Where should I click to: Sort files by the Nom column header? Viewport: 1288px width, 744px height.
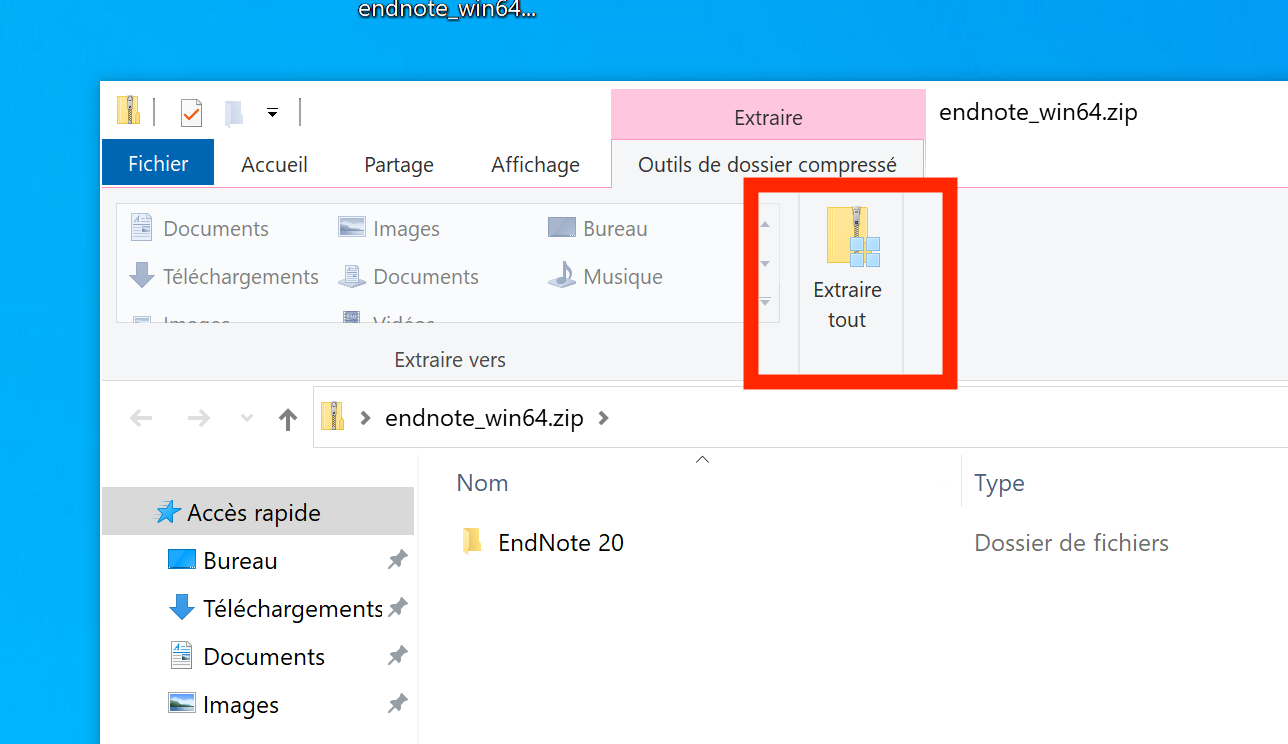482,483
